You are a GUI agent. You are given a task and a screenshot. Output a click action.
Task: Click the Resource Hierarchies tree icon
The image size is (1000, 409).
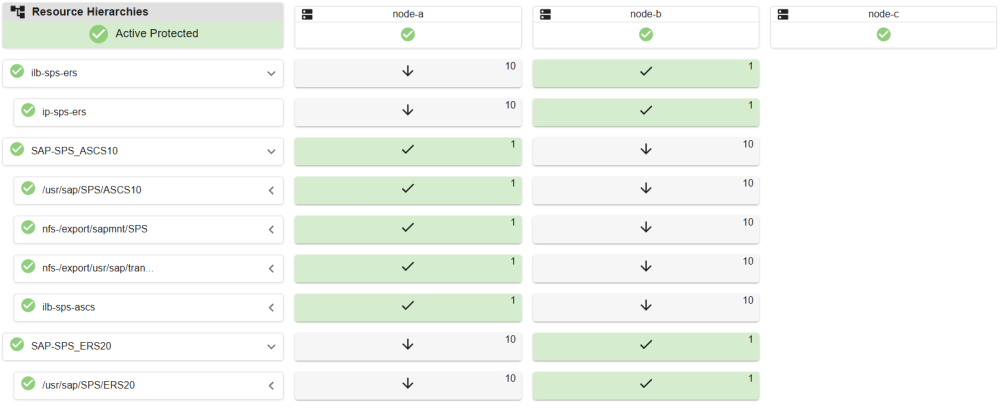18,12
